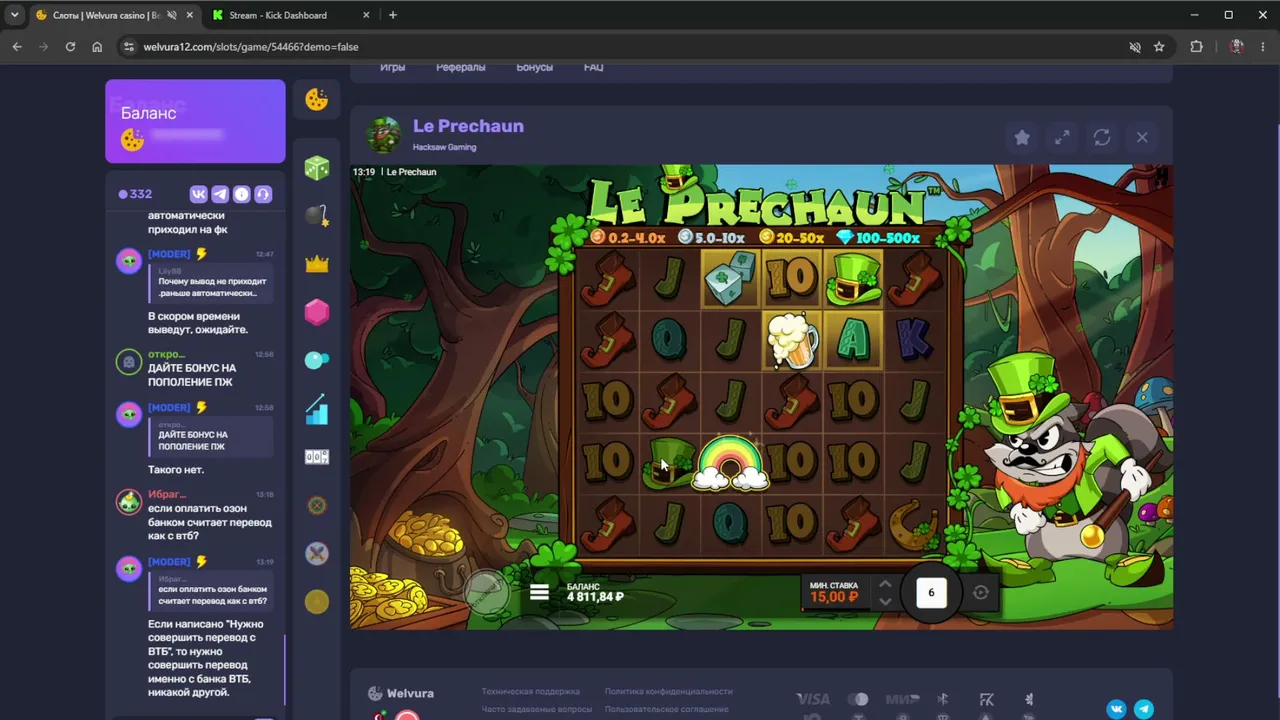This screenshot has height=720, width=1280.
Task: Open the VK link in chat header
Action: (198, 194)
